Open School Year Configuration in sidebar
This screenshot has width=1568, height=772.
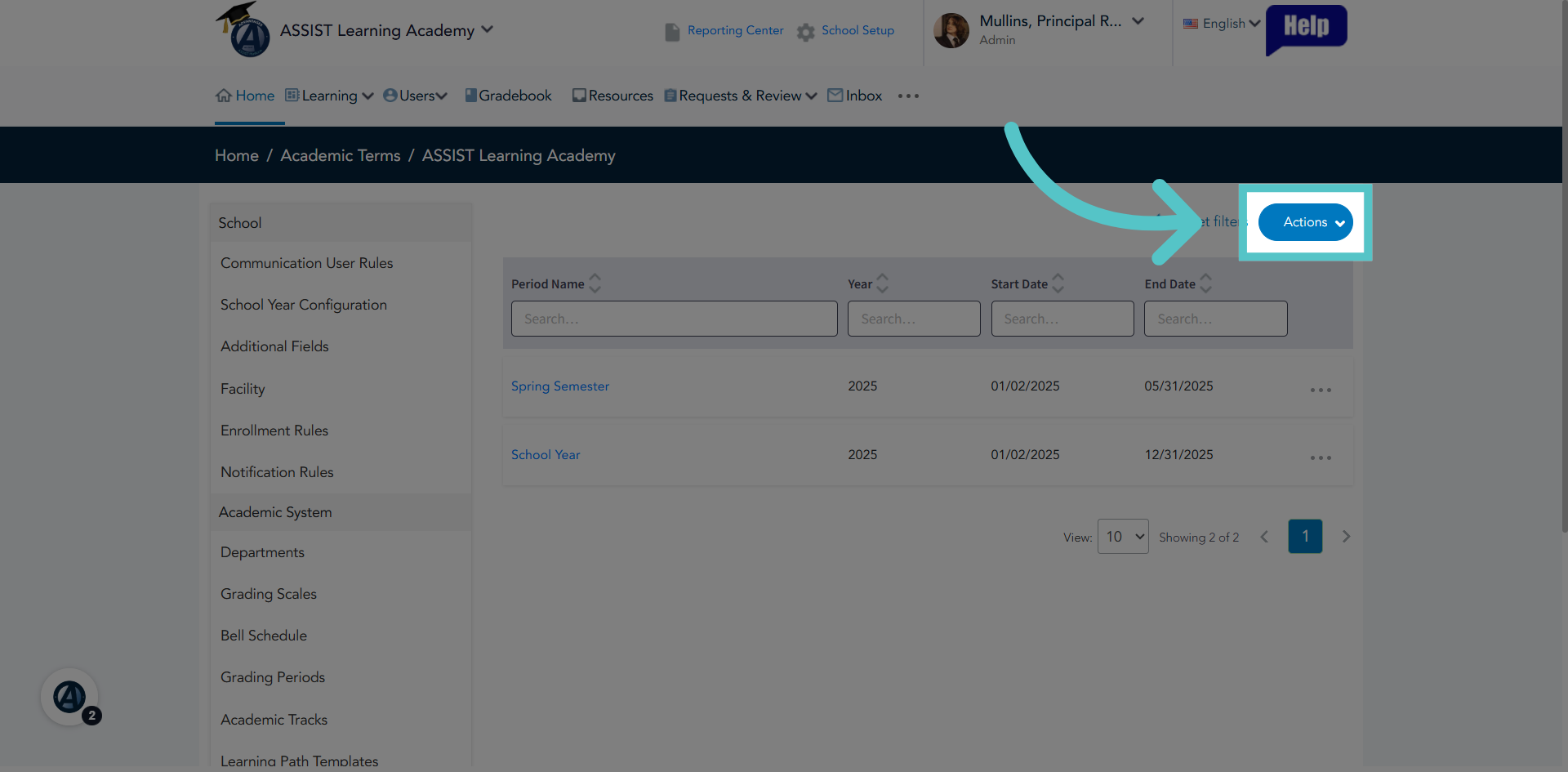(x=304, y=305)
